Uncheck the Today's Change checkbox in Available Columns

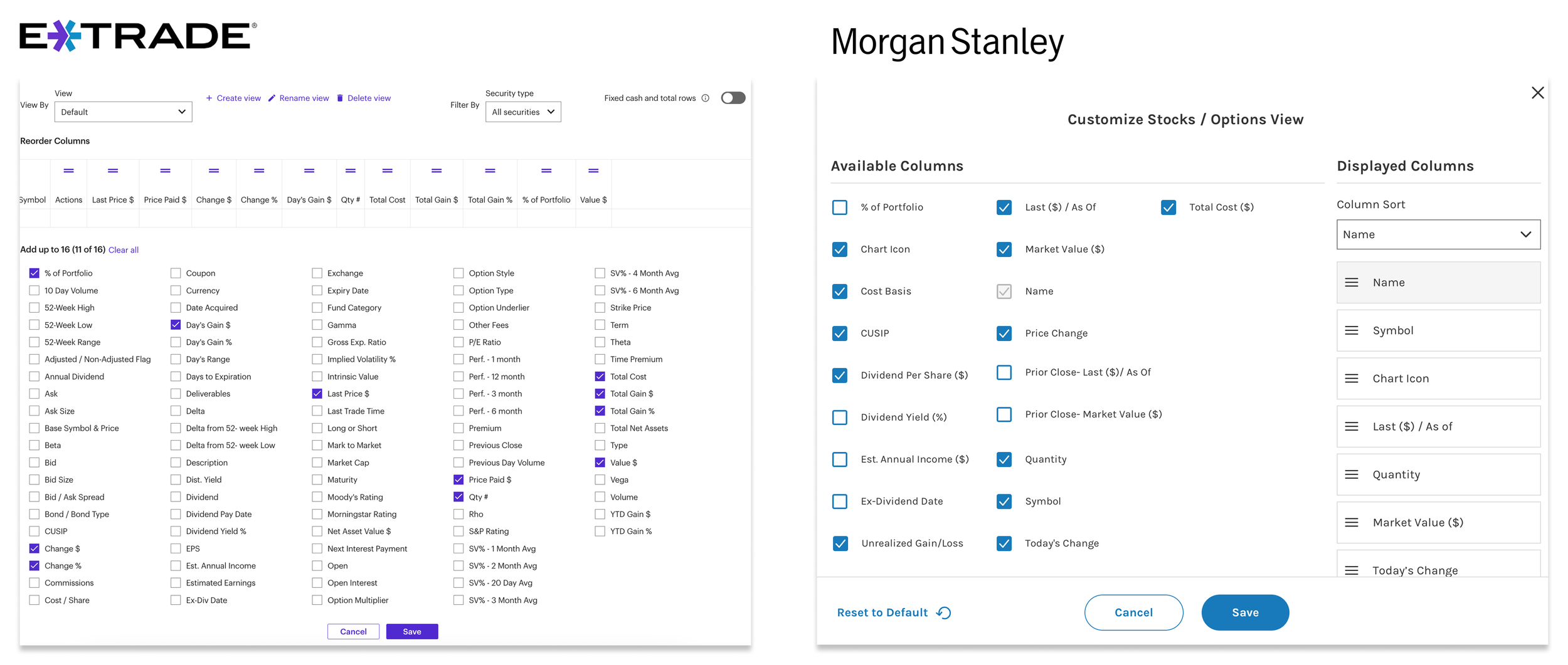click(1004, 543)
